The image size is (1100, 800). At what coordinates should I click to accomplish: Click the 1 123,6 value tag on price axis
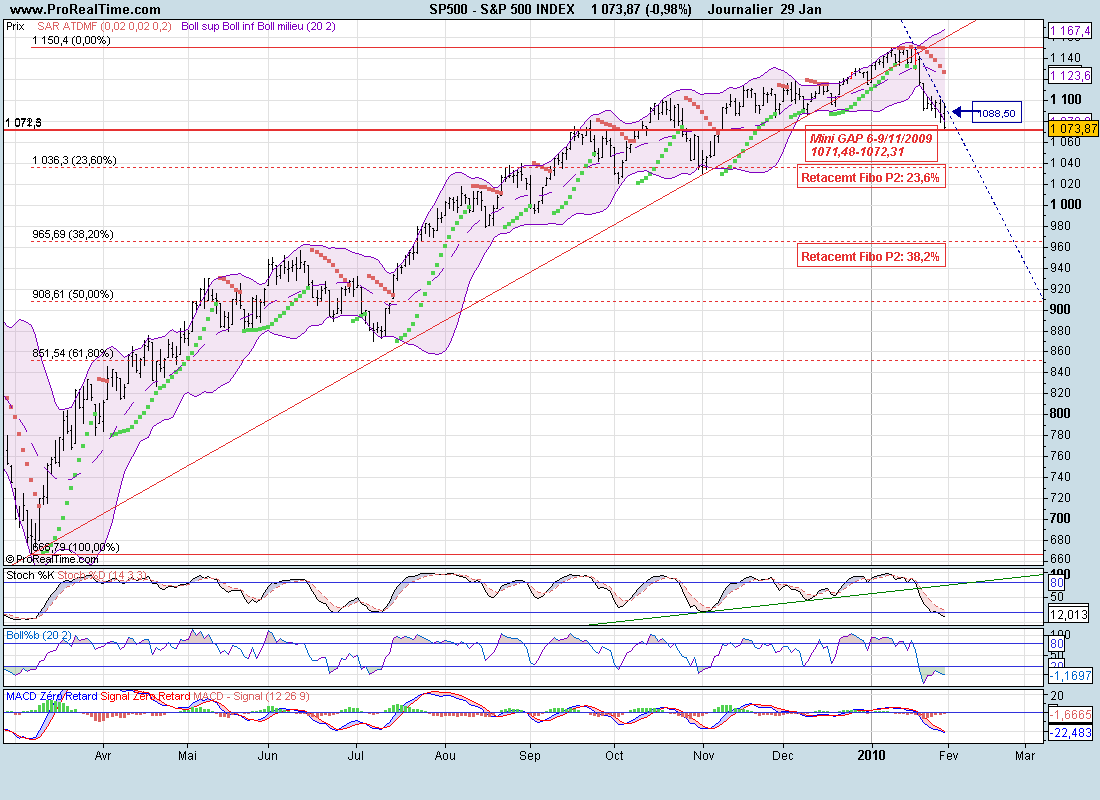click(1070, 75)
